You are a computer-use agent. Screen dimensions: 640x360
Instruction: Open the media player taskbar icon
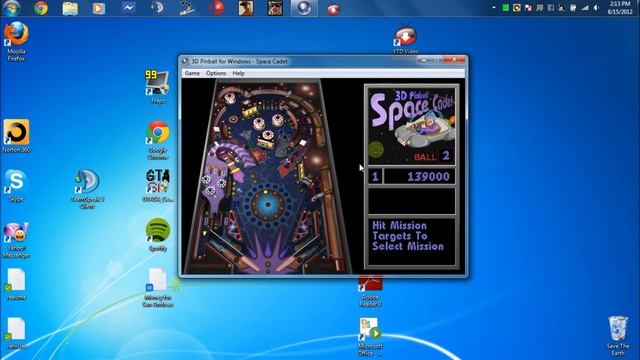click(x=99, y=8)
